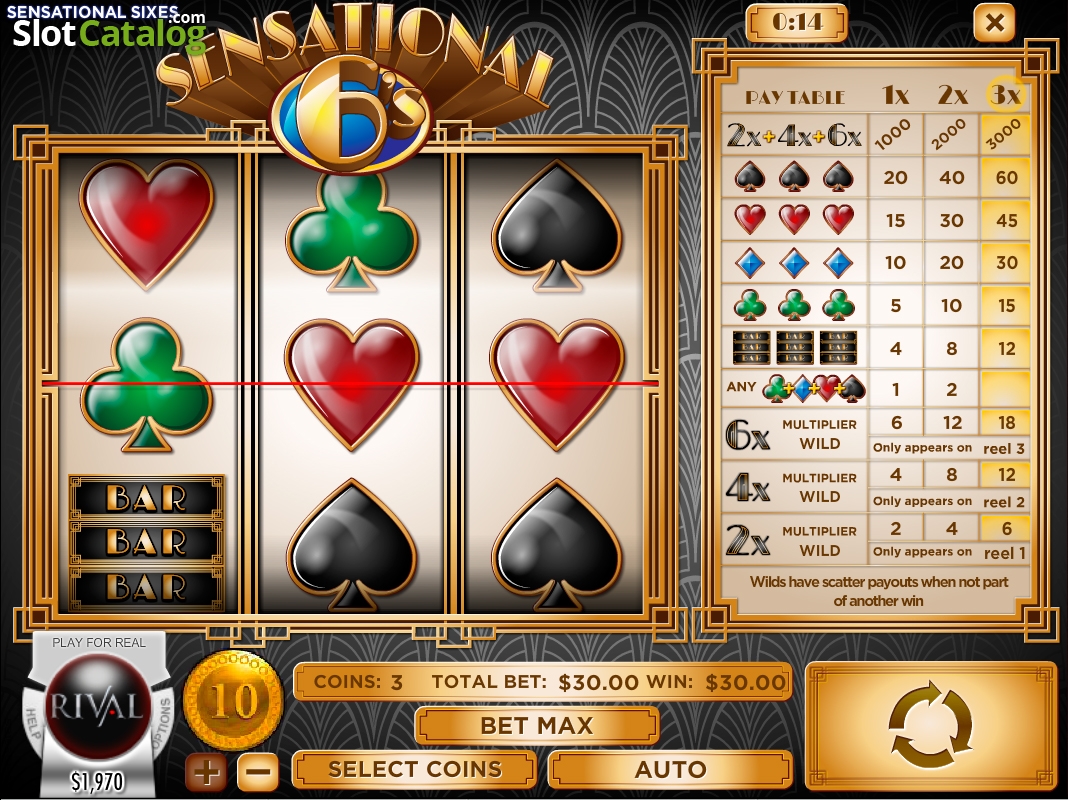Click the Rival logo orb
Screen dimensions: 1068x800
(x=98, y=706)
